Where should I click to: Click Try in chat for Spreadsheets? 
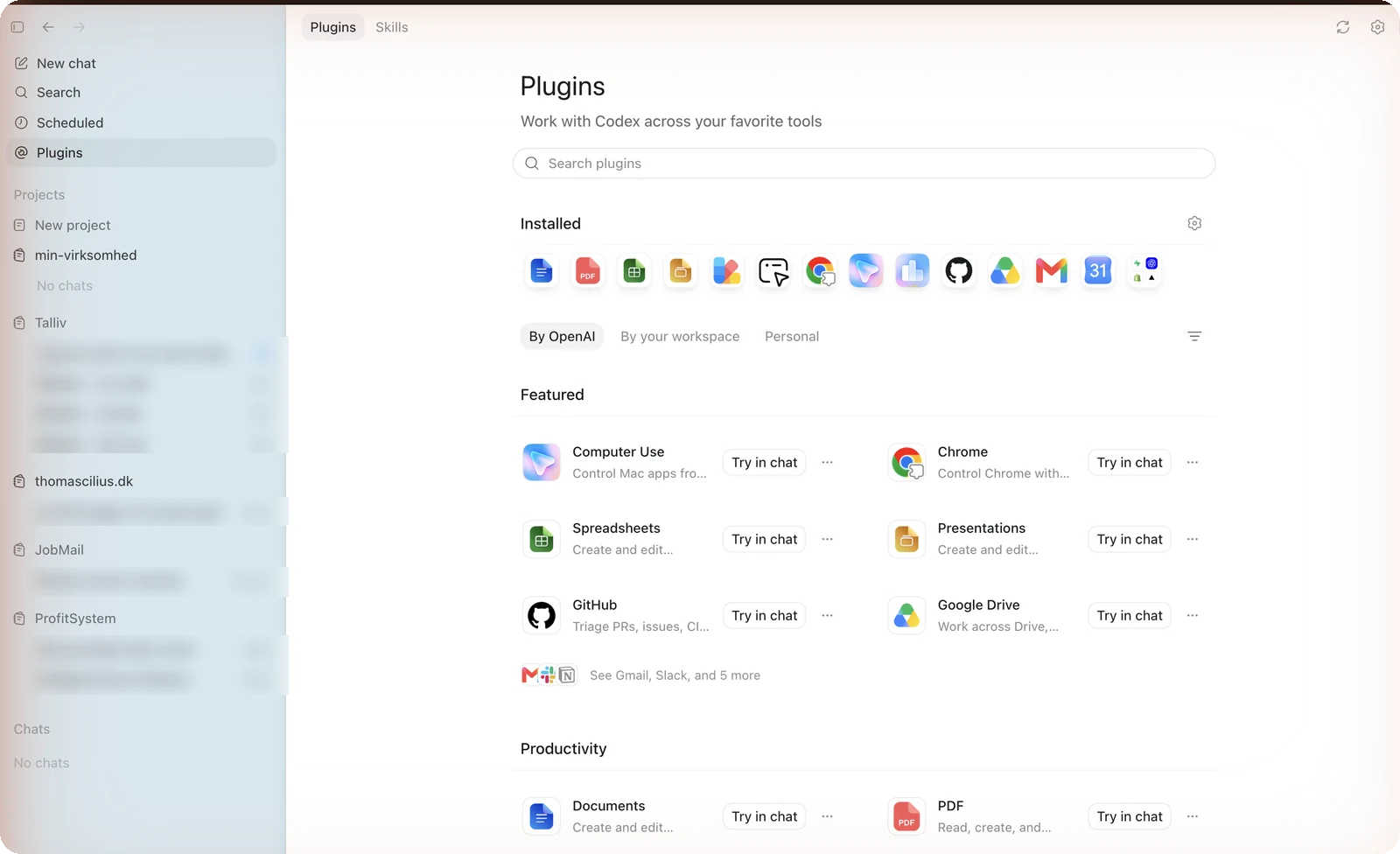(765, 539)
